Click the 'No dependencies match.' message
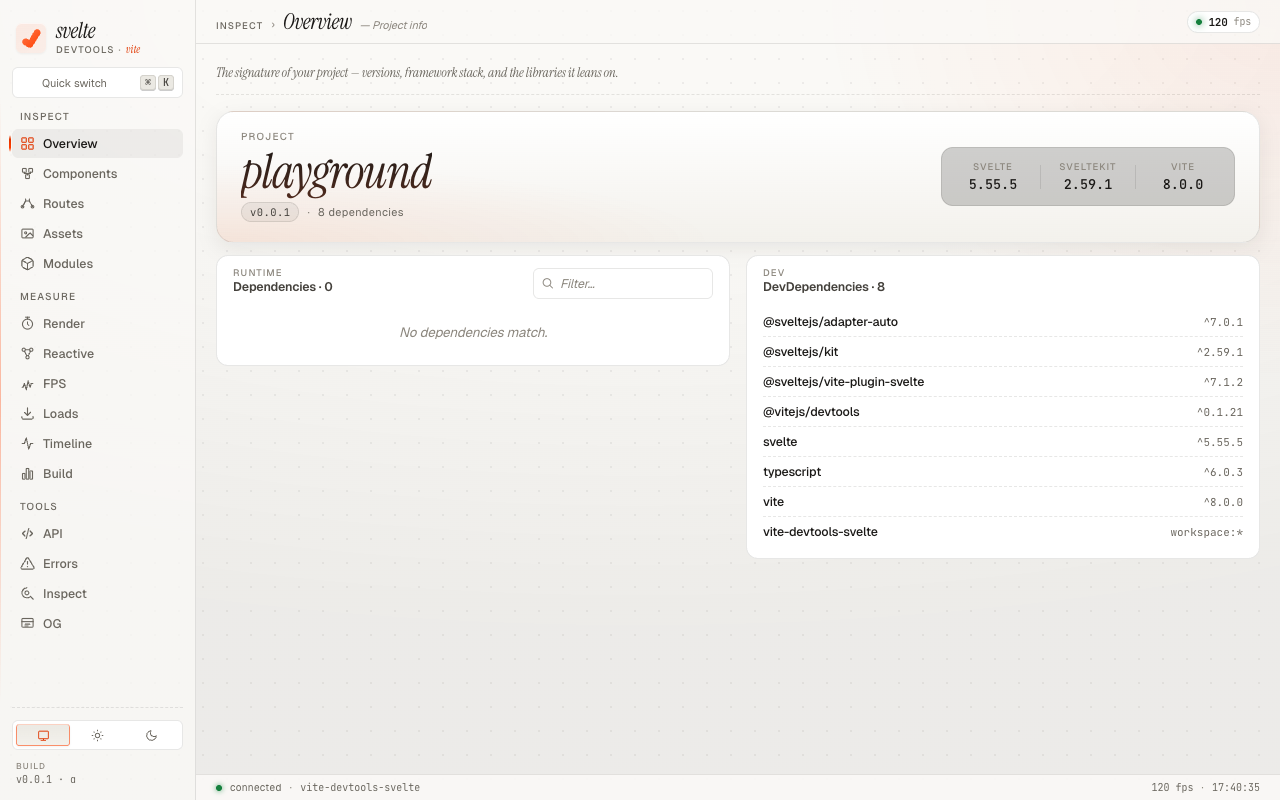 pos(473,332)
